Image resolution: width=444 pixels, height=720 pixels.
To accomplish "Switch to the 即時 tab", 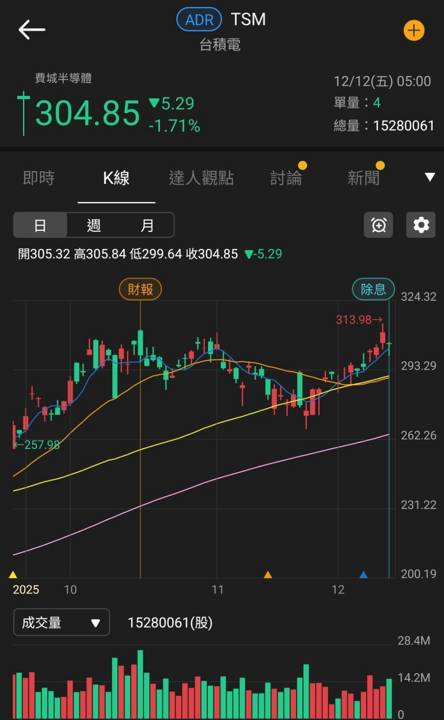I will point(39,178).
